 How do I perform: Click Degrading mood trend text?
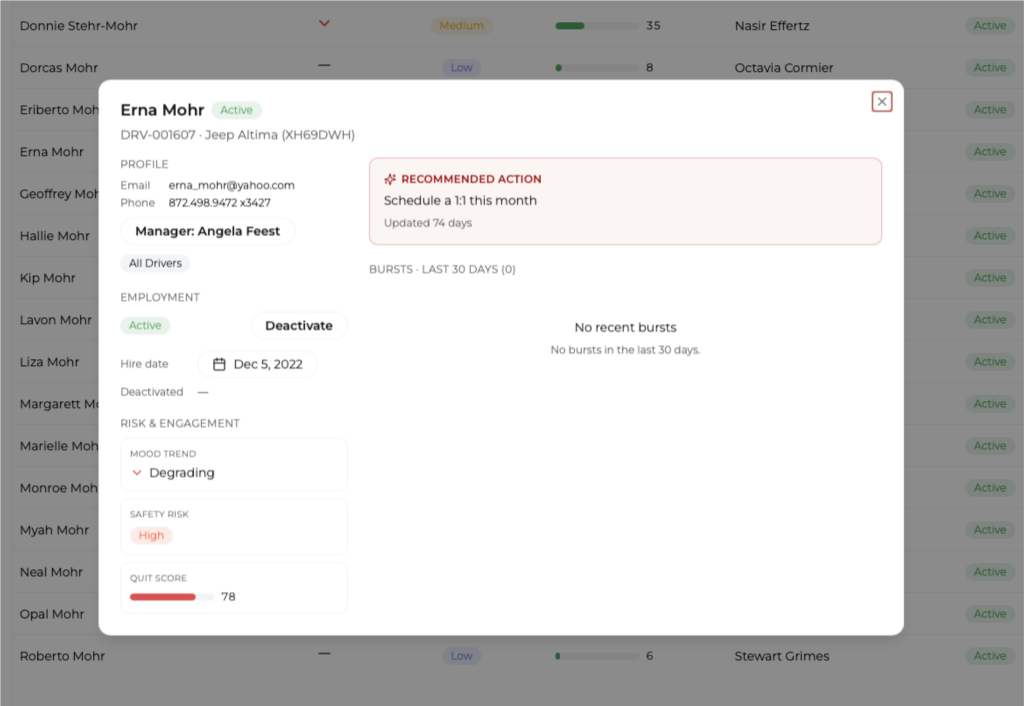tap(182, 472)
